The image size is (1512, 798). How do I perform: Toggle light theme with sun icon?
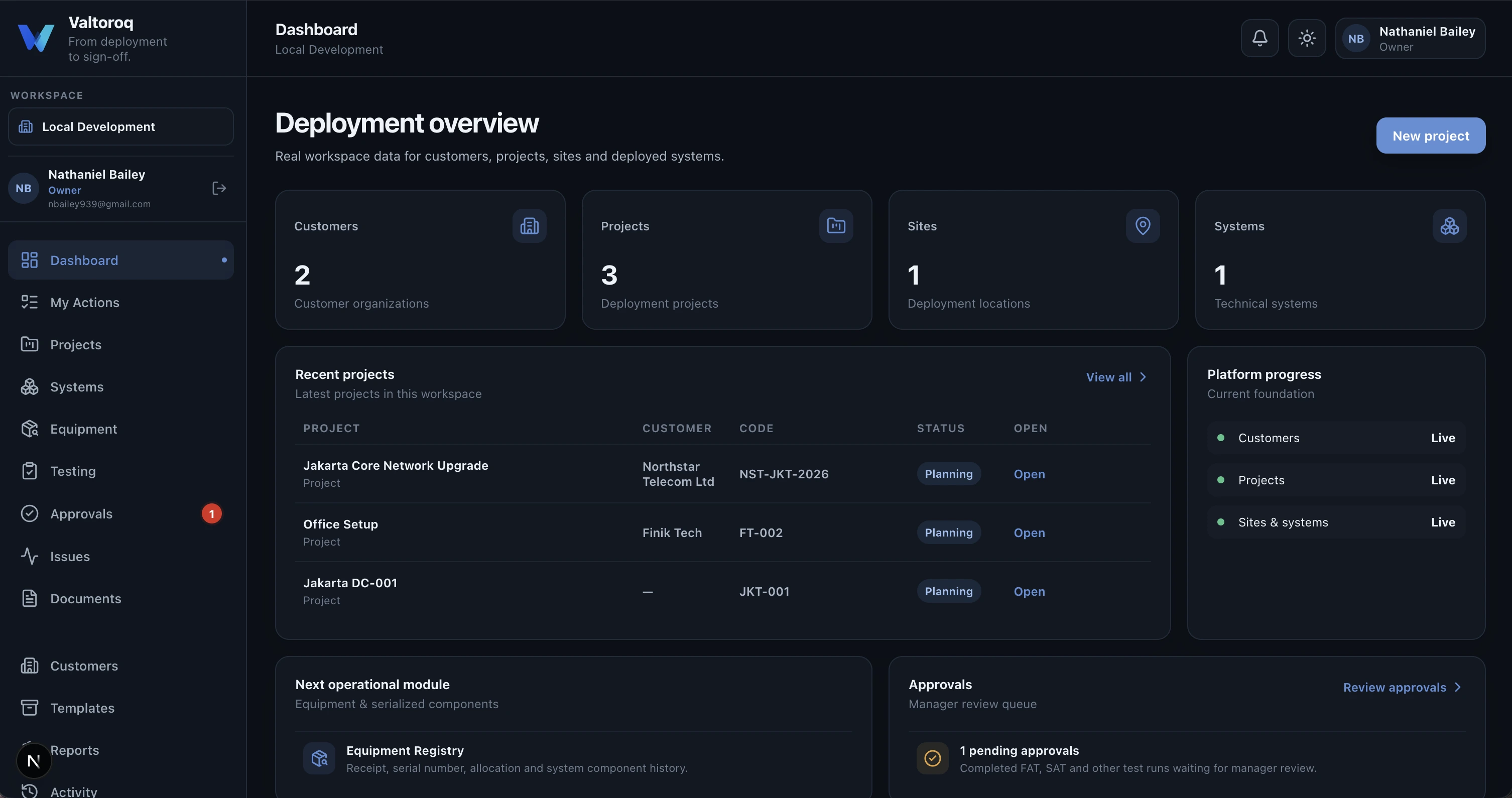click(1307, 38)
